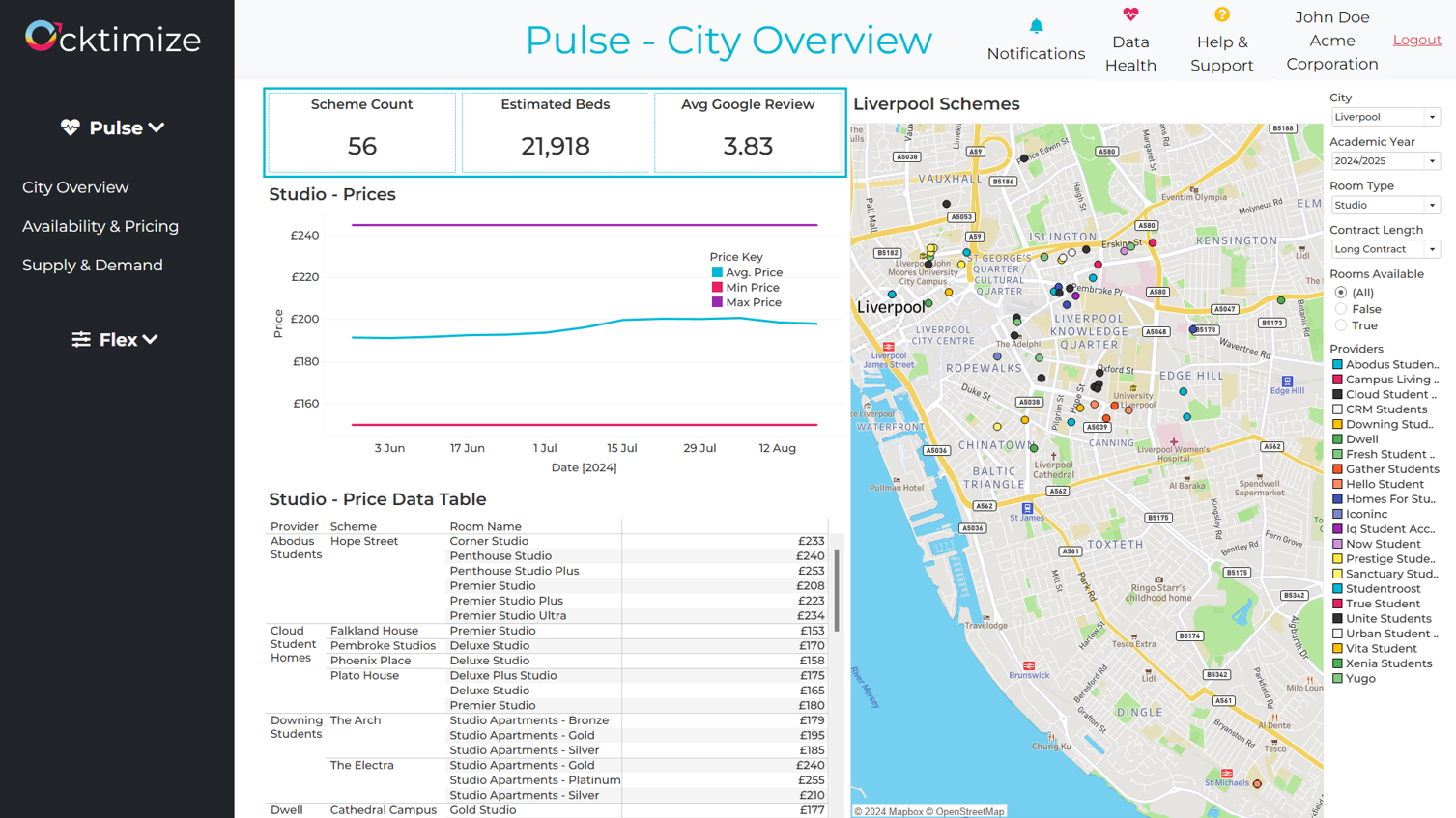This screenshot has width=1456, height=818.
Task: Click the Scheme Count card showing 56
Action: (x=362, y=132)
